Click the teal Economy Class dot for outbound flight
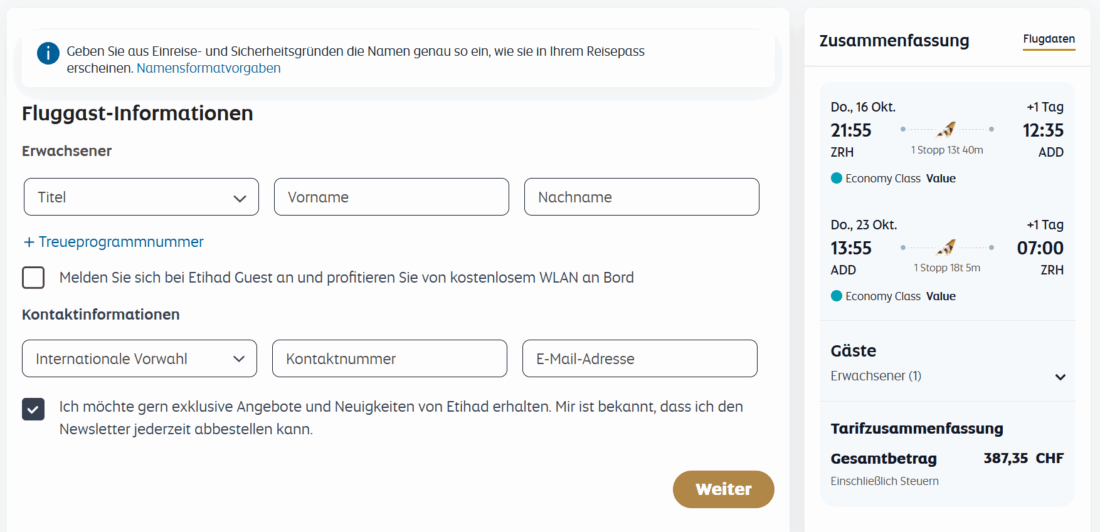Image resolution: width=1100 pixels, height=532 pixels. click(837, 179)
